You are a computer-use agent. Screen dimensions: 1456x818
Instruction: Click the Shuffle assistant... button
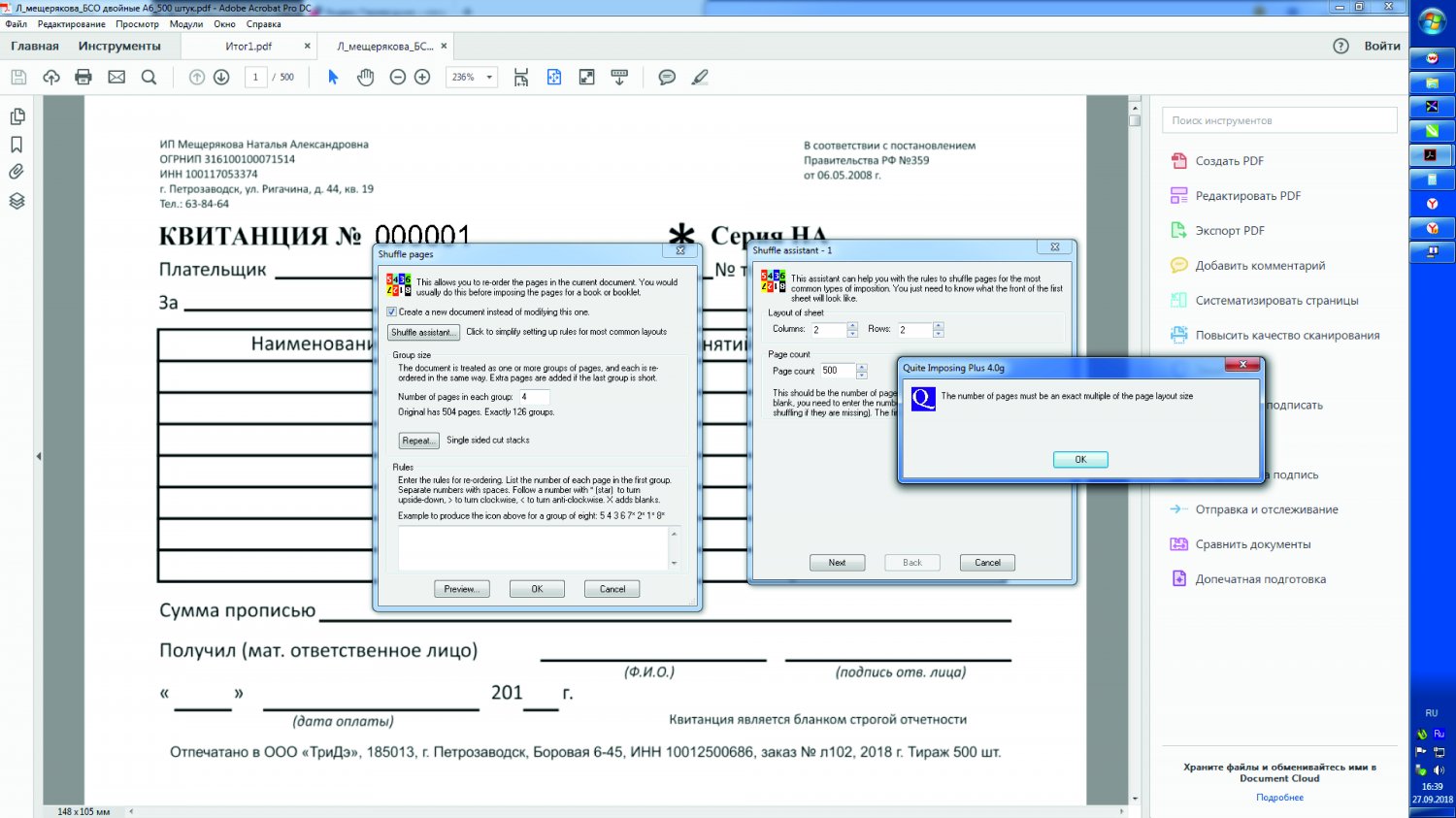click(423, 332)
